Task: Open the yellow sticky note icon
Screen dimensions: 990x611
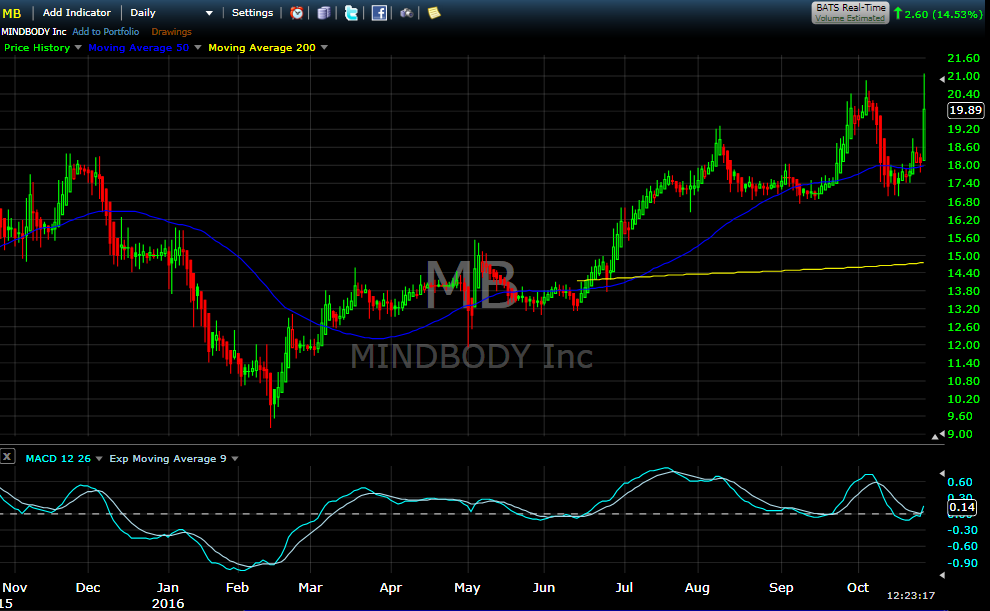Action: [x=434, y=13]
